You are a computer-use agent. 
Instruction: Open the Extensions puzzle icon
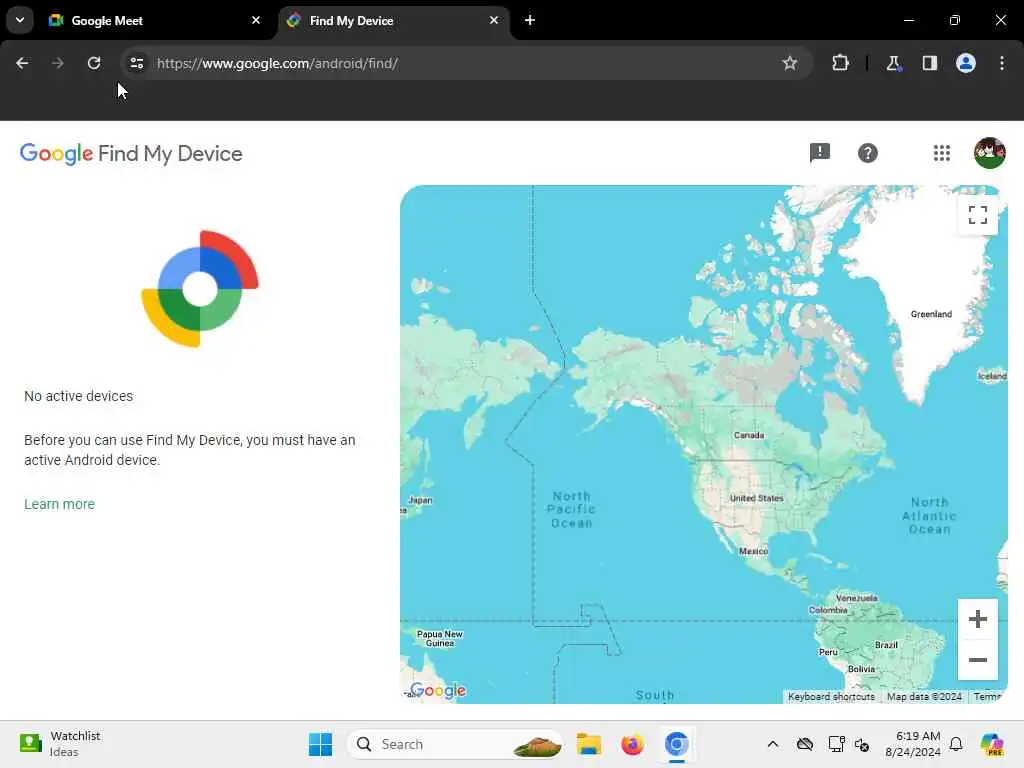point(840,63)
